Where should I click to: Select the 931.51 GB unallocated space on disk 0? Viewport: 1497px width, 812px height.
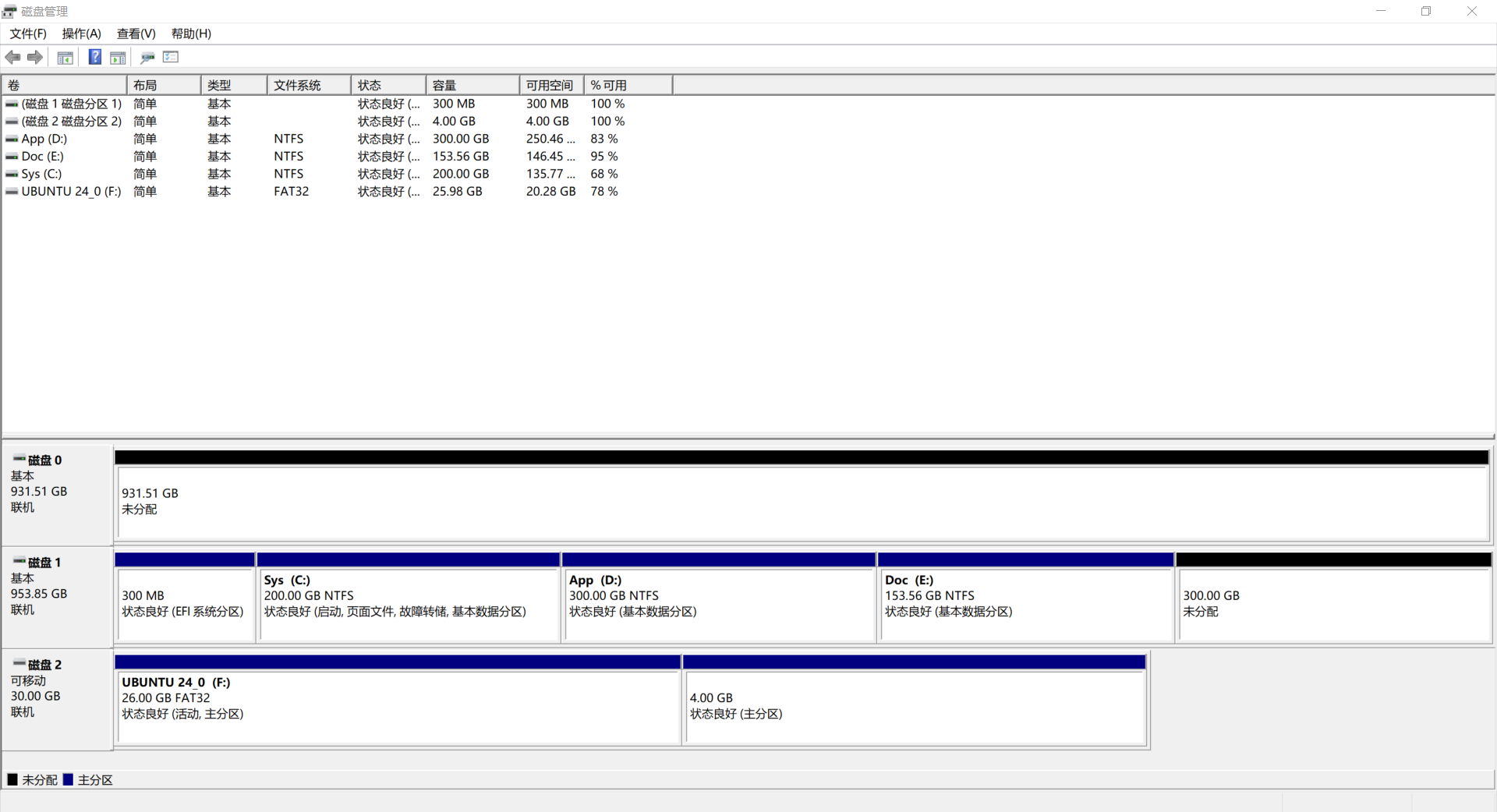802,502
